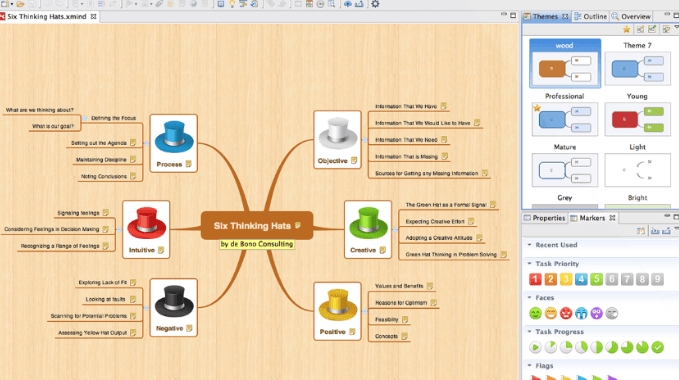The width and height of the screenshot is (679, 380).
Task: Pick the orange laughing face marker
Action: (550, 313)
